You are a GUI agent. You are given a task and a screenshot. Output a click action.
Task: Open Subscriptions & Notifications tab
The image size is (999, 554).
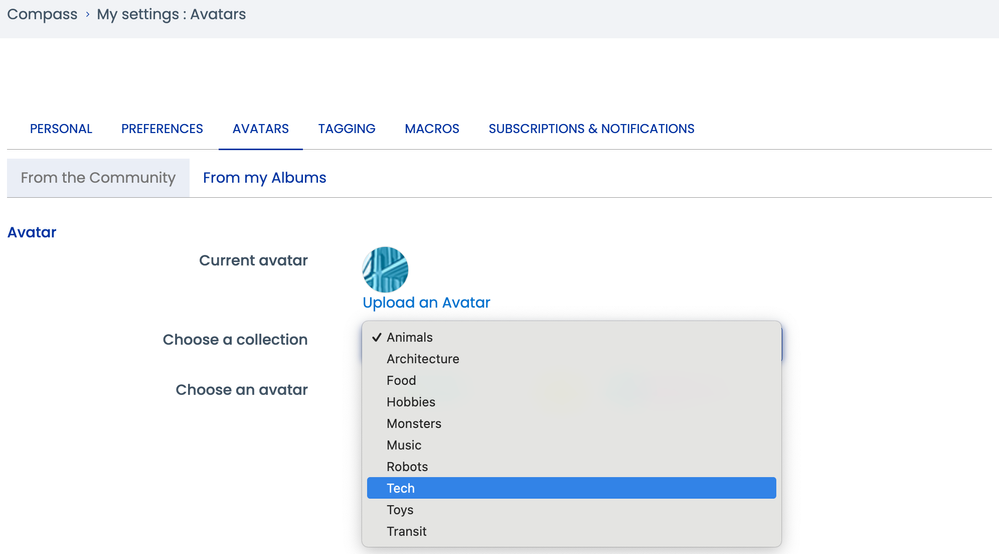coord(591,129)
